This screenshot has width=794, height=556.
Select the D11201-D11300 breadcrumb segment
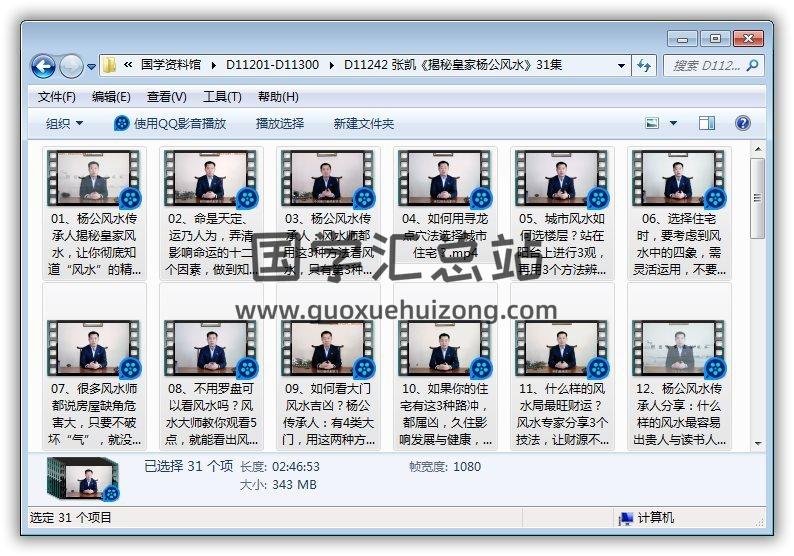(x=272, y=65)
